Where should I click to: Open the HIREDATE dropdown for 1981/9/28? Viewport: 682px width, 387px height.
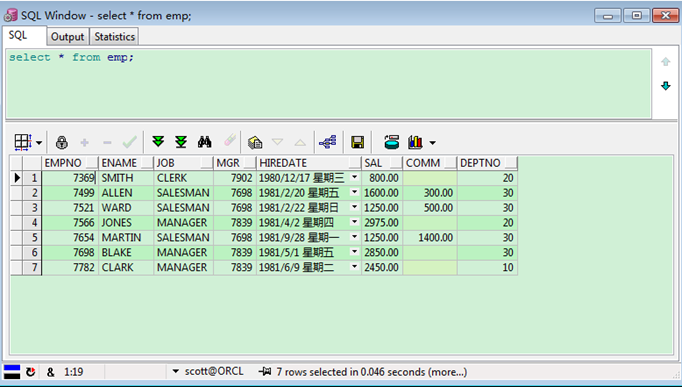[355, 237]
